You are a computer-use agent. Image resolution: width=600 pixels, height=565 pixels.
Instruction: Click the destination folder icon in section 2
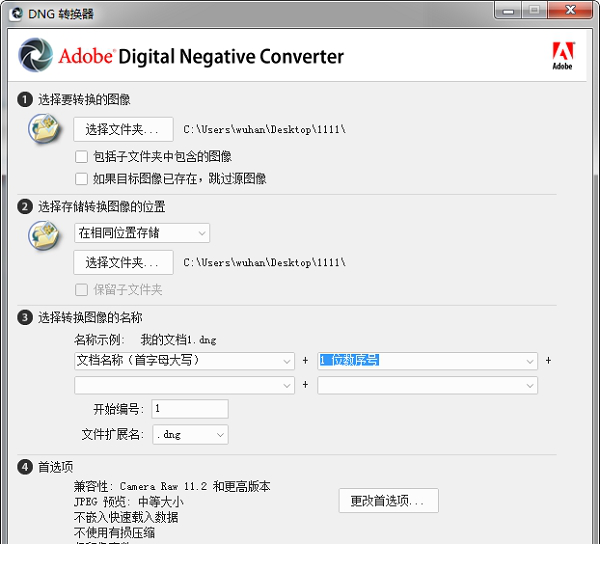point(44,235)
